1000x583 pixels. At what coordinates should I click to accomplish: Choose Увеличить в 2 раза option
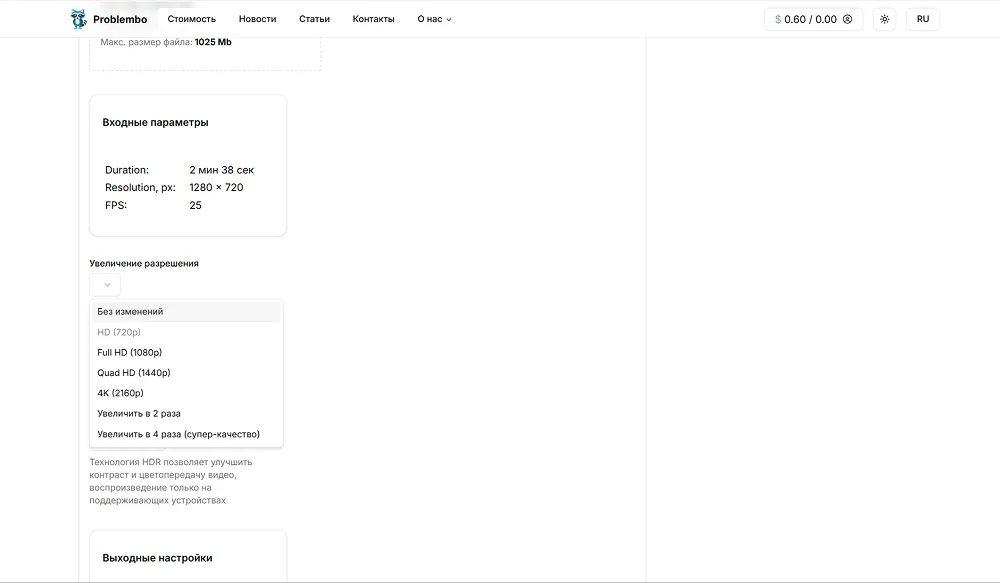[138, 413]
